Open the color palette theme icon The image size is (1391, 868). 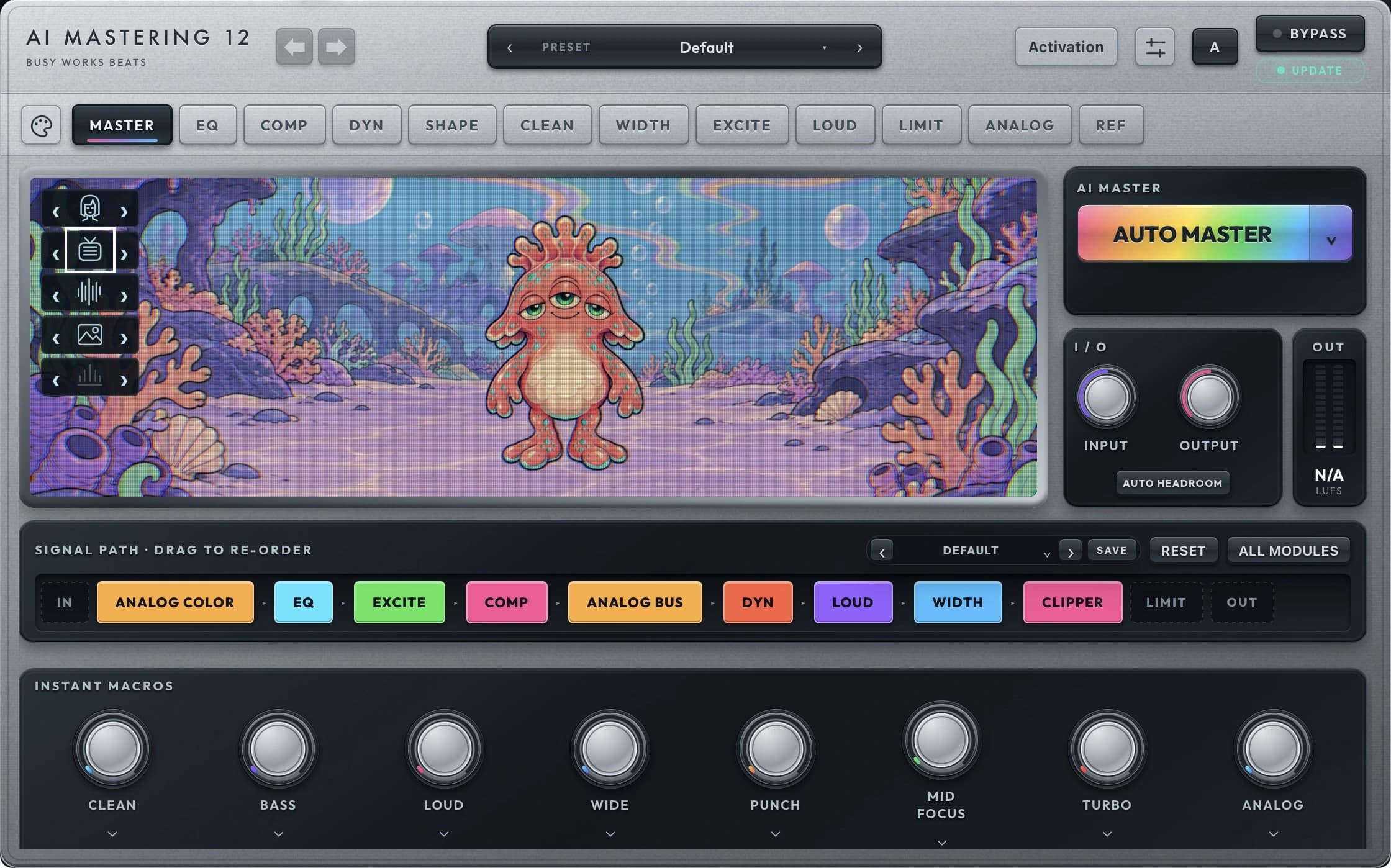pyautogui.click(x=41, y=125)
